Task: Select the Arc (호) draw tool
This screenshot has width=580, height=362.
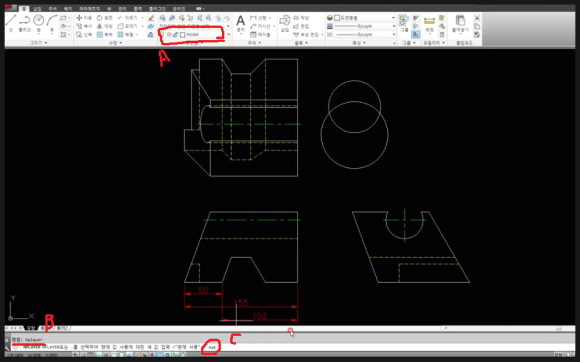Action: [x=52, y=23]
